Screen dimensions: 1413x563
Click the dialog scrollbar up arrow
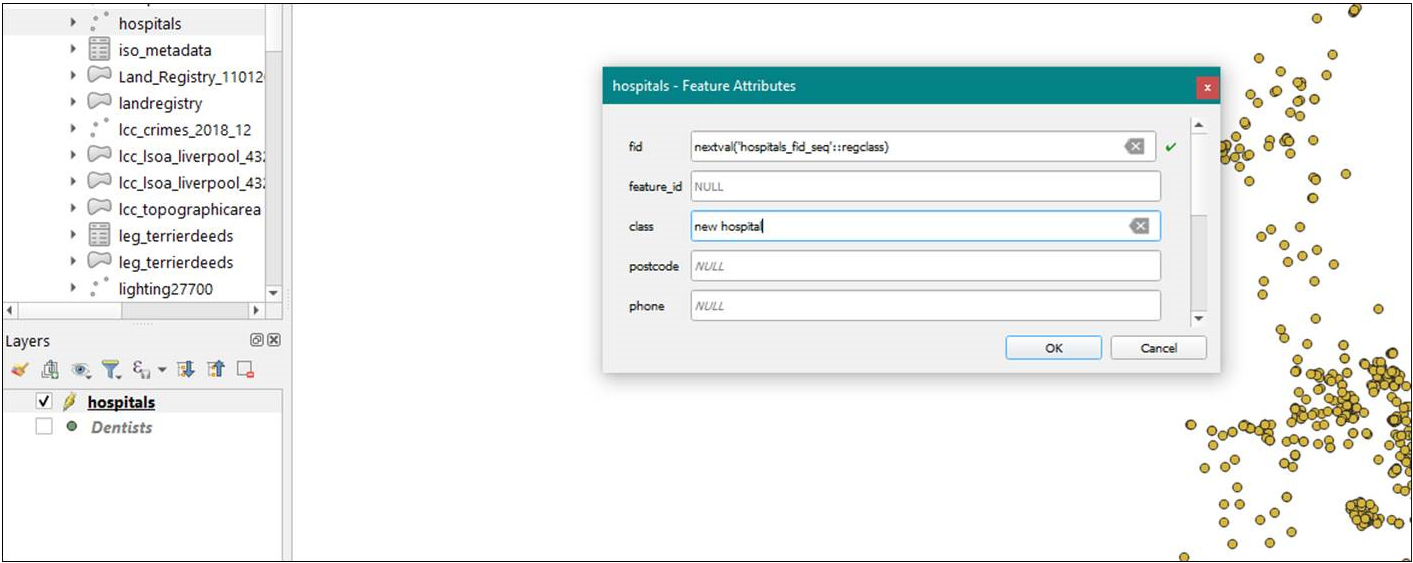(x=1199, y=126)
